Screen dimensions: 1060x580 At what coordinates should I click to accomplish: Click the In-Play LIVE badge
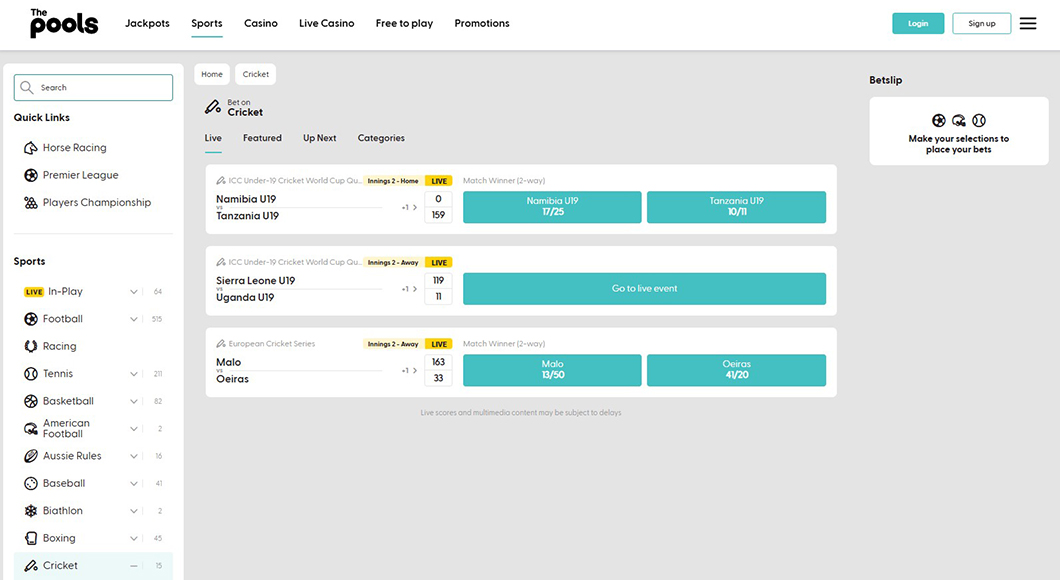pos(34,292)
